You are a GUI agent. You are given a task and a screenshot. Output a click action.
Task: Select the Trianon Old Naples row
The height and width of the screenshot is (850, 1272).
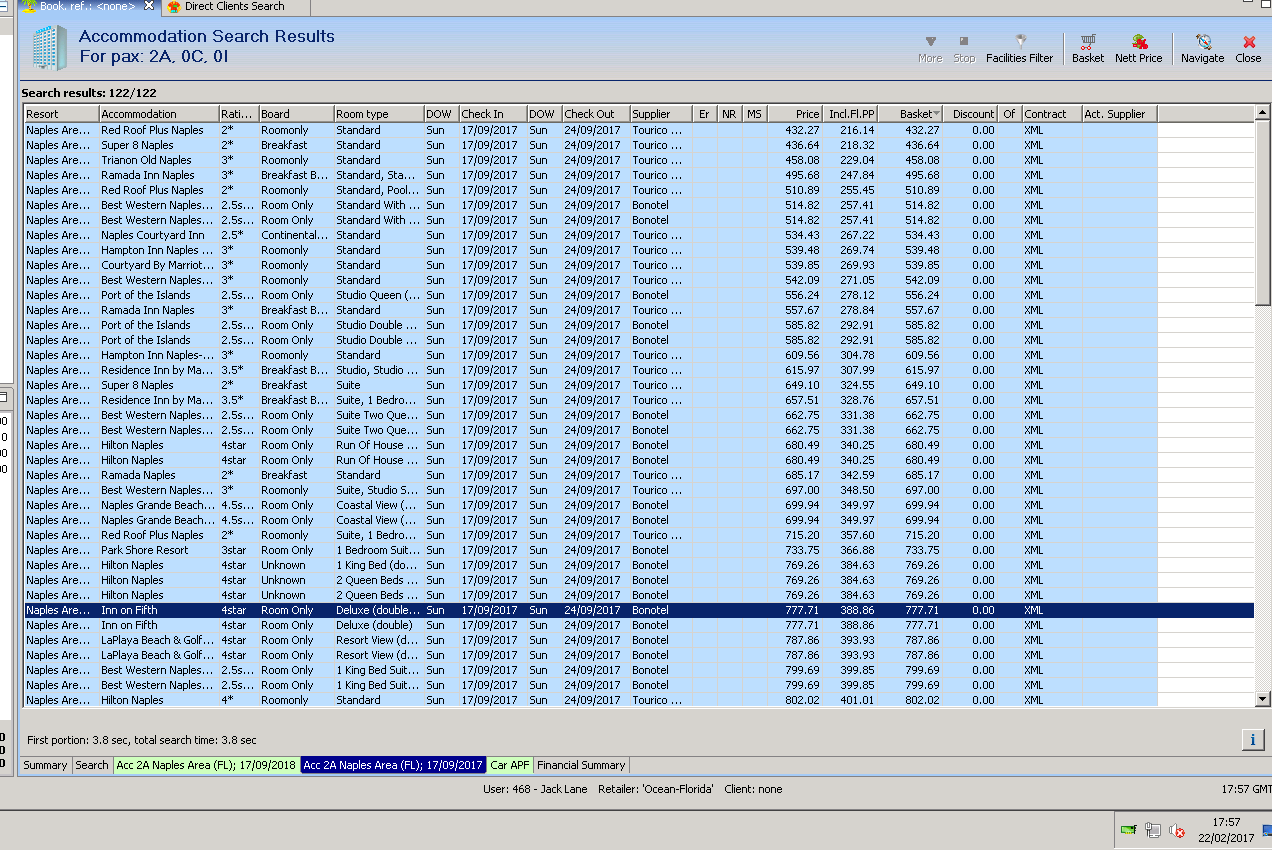tap(146, 160)
